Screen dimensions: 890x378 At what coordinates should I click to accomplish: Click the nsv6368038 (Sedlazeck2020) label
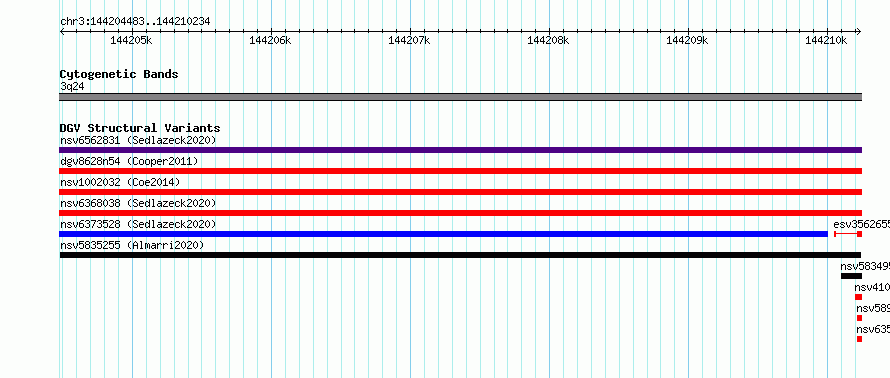pyautogui.click(x=138, y=203)
